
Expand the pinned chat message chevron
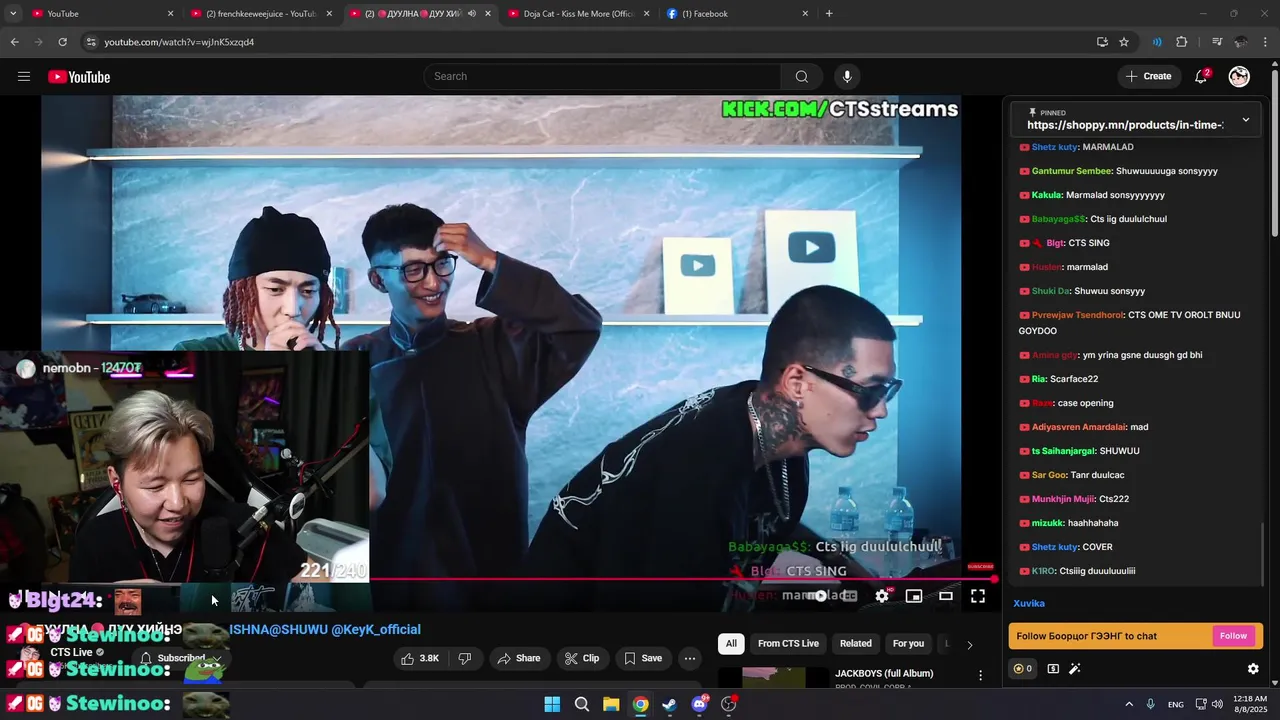tap(1246, 120)
